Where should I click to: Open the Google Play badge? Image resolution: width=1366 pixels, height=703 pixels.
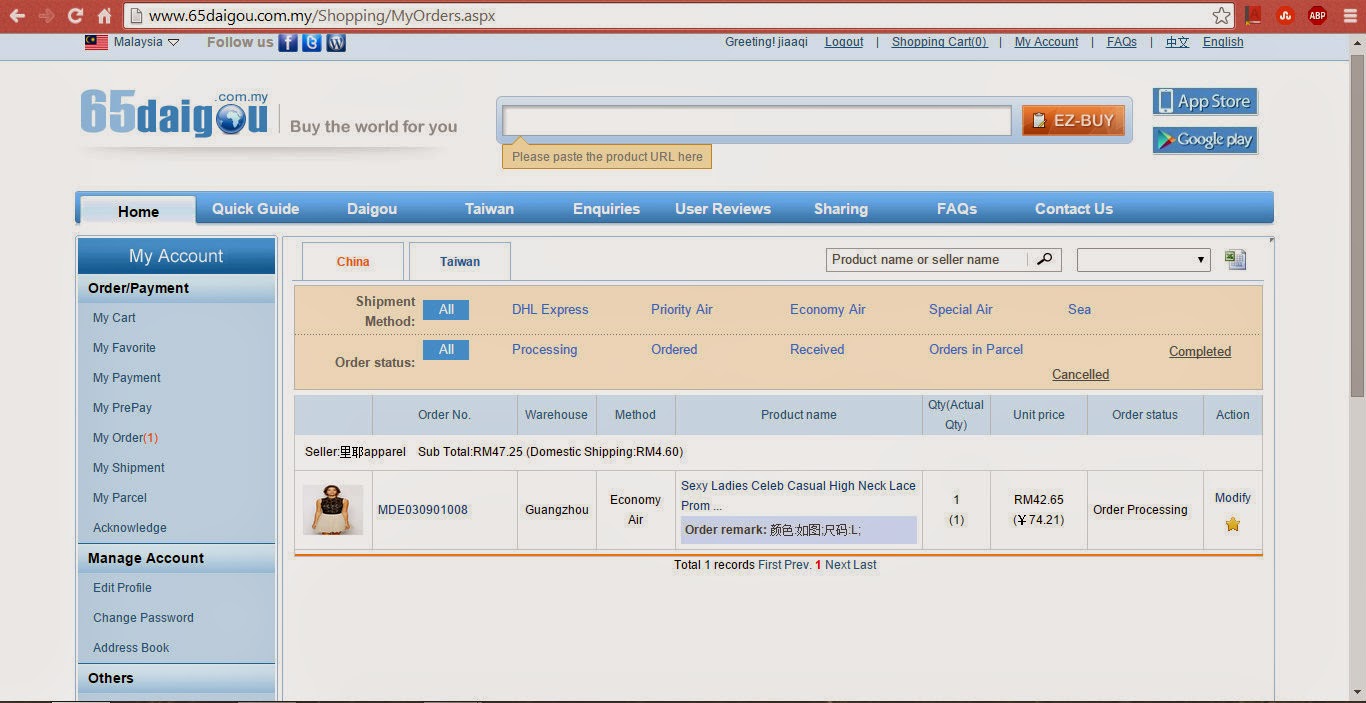click(x=1205, y=139)
